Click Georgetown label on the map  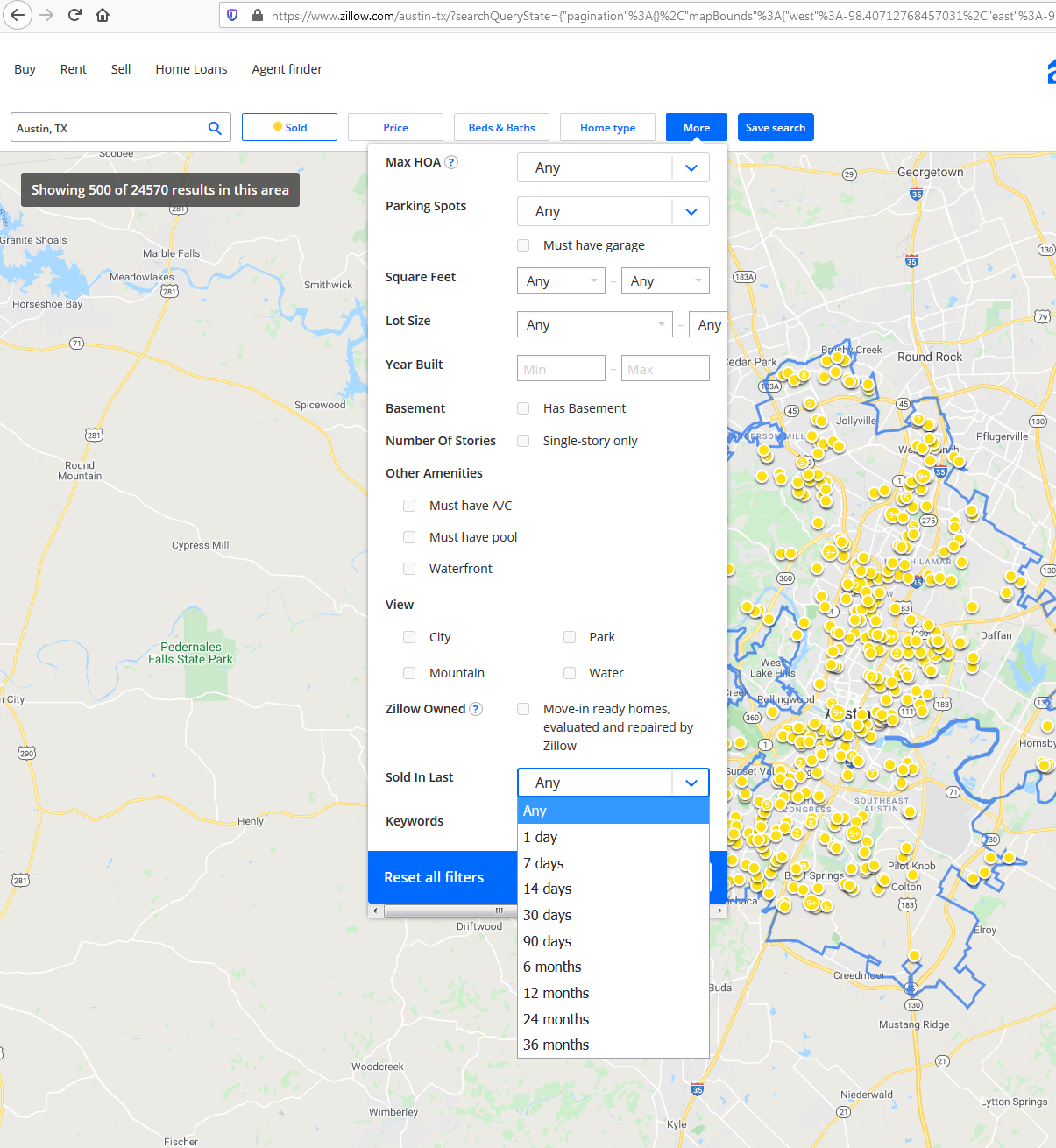[x=930, y=172]
